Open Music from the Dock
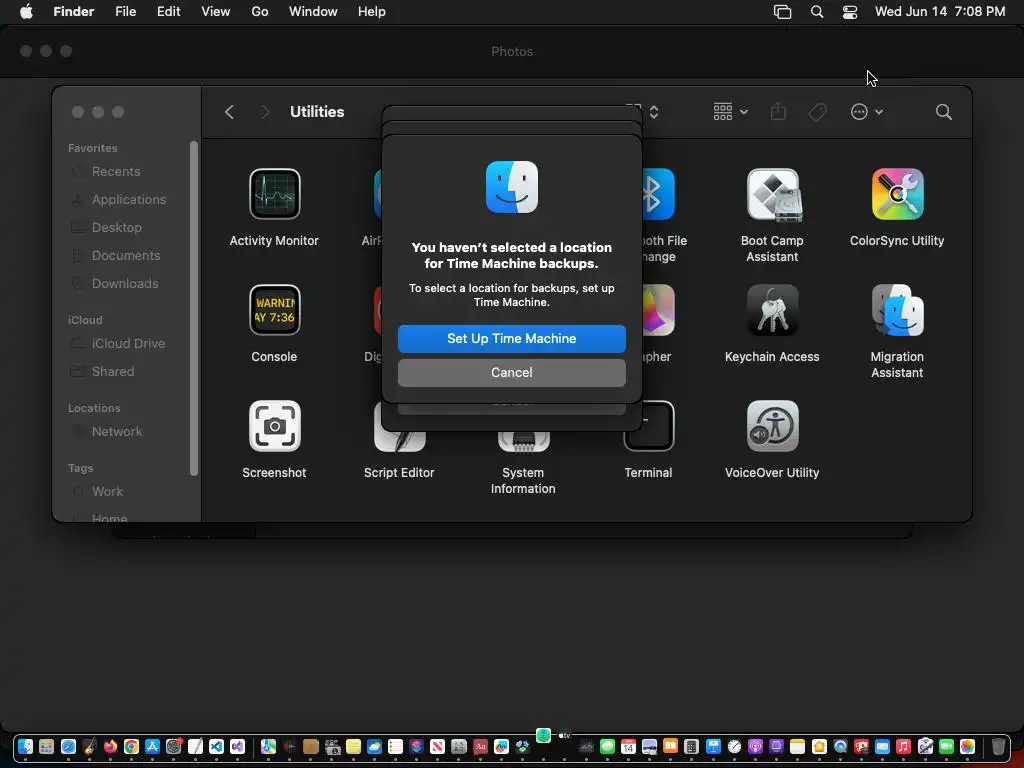This screenshot has height=768, width=1024. [903, 746]
